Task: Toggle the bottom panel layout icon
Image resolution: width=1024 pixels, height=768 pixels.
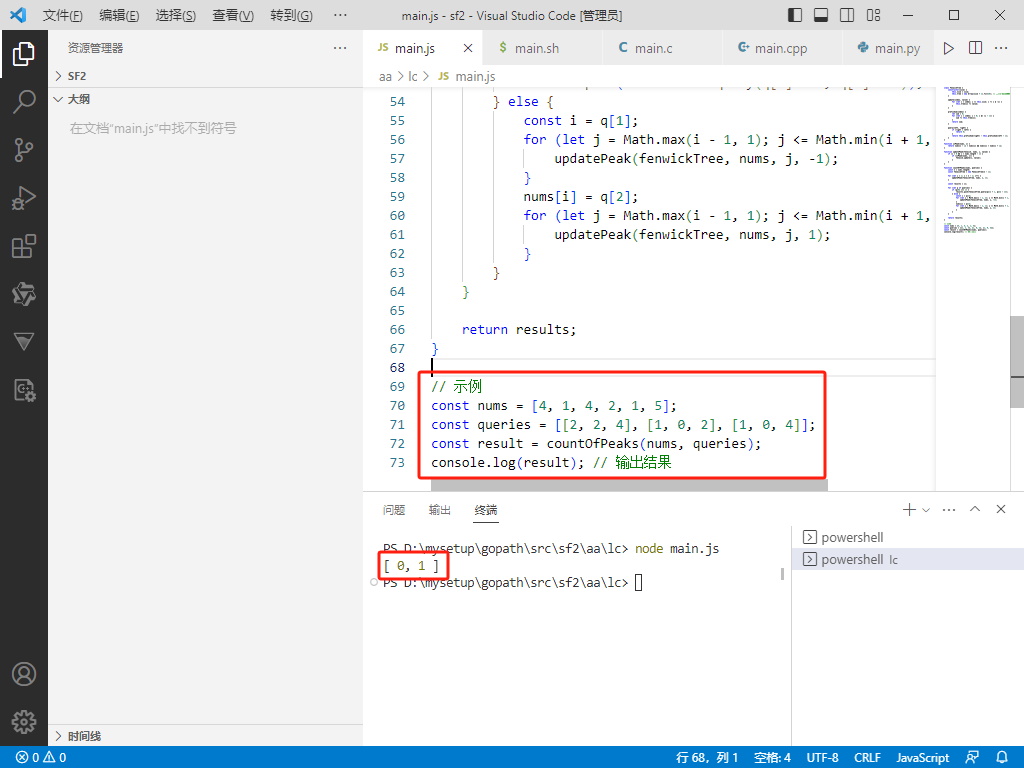Action: (x=821, y=15)
